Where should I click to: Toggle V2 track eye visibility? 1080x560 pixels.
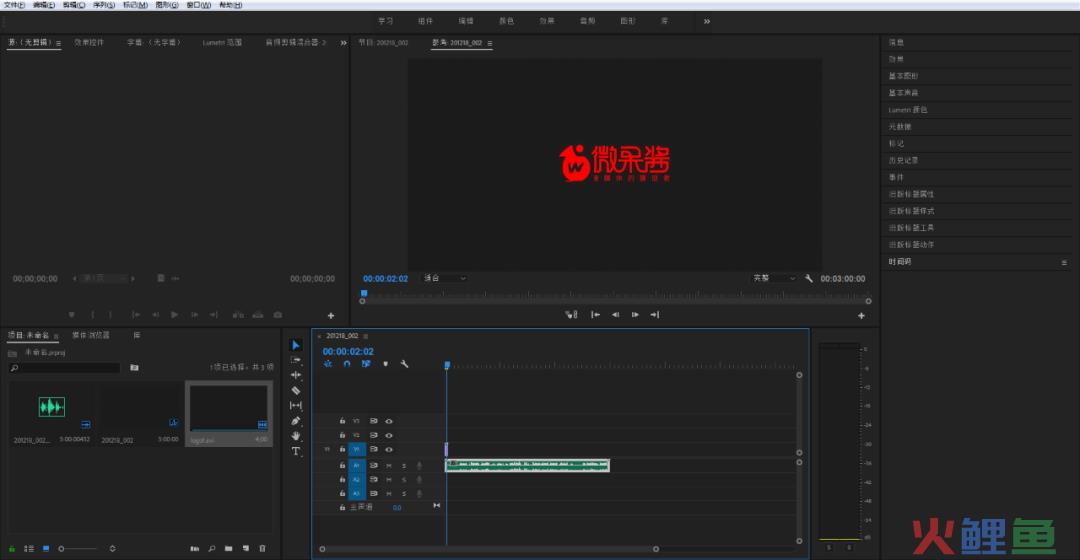pyautogui.click(x=388, y=435)
